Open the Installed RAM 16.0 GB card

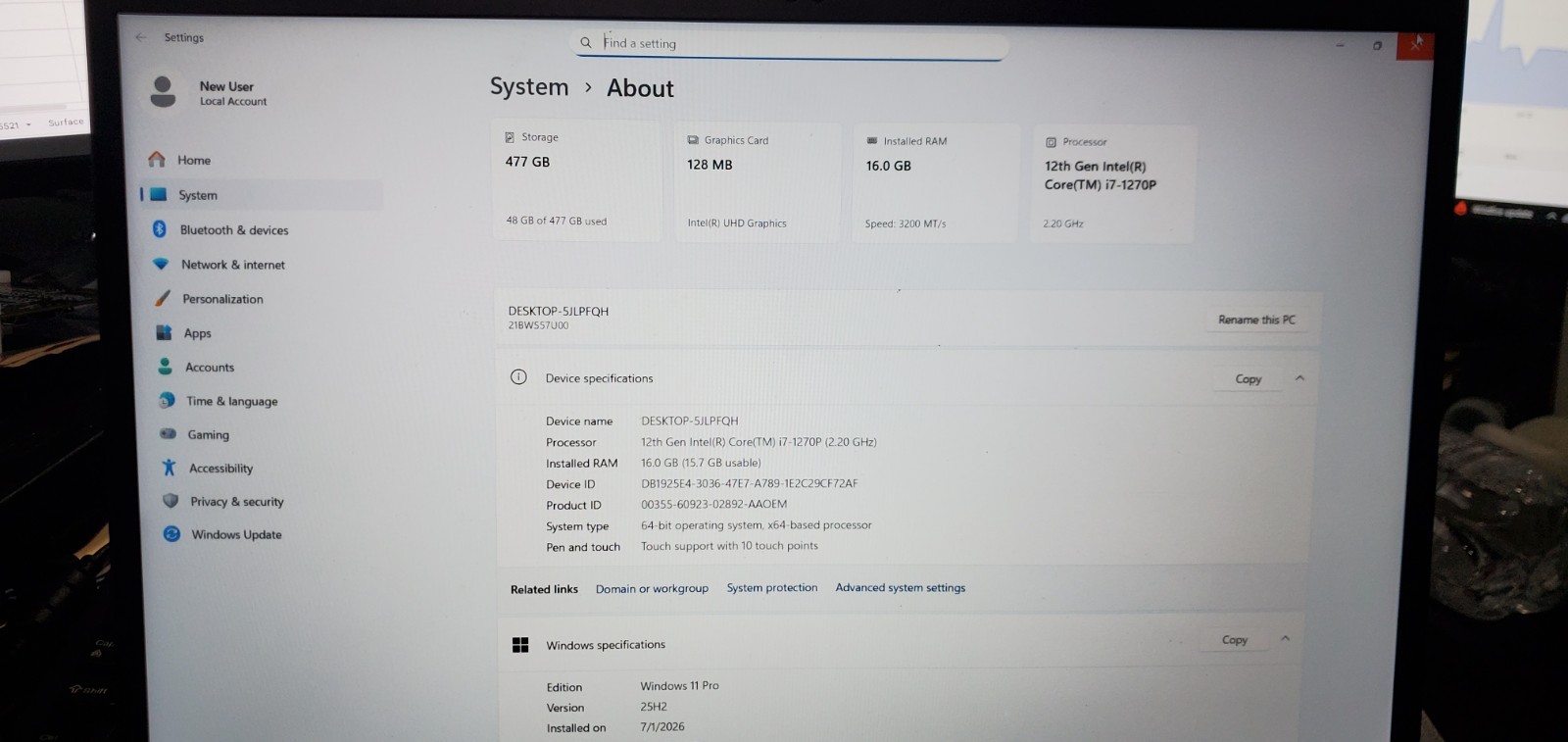pos(936,183)
